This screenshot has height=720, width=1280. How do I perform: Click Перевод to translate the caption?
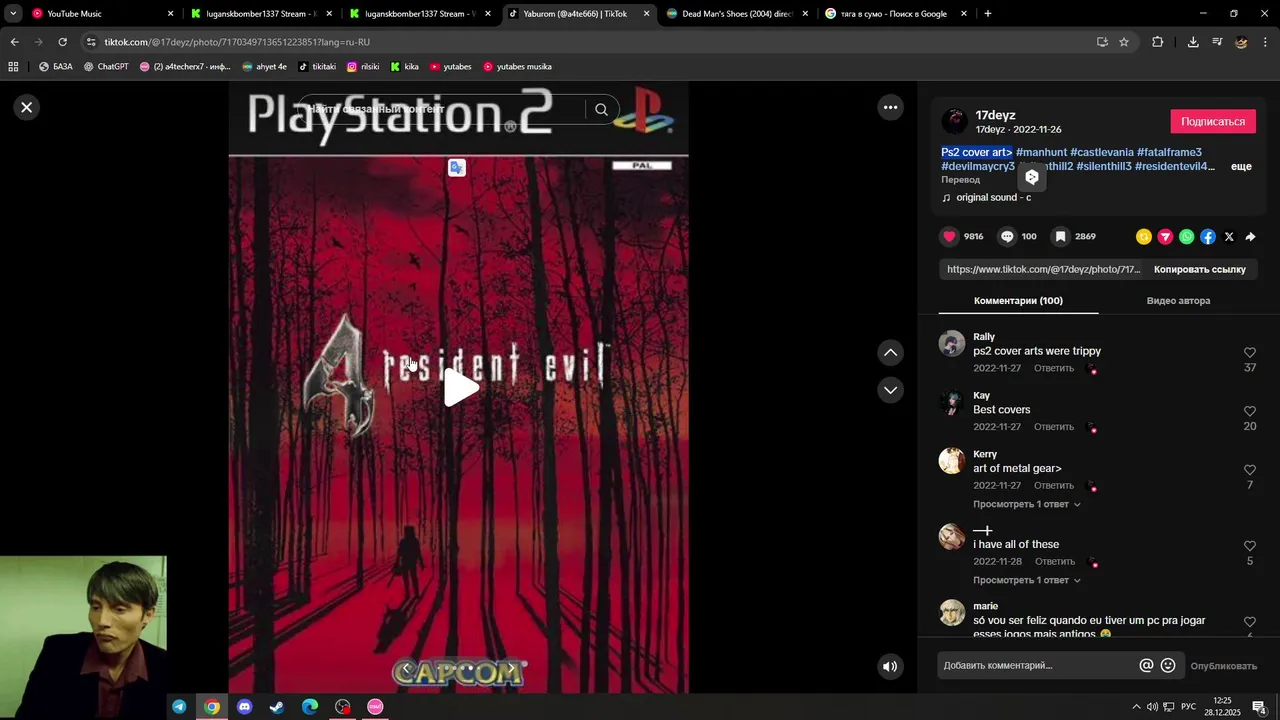pos(960,180)
